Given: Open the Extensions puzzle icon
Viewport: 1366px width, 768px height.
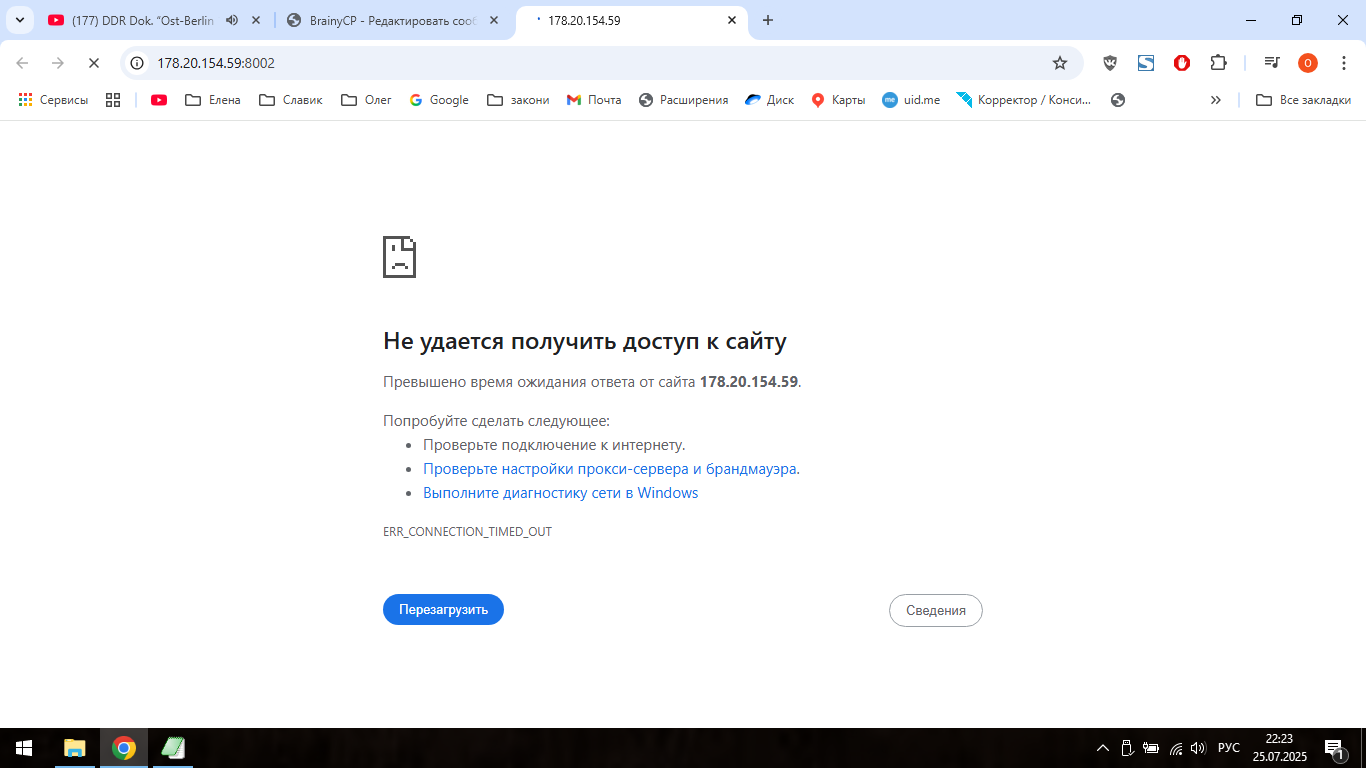Looking at the screenshot, I should [1218, 63].
